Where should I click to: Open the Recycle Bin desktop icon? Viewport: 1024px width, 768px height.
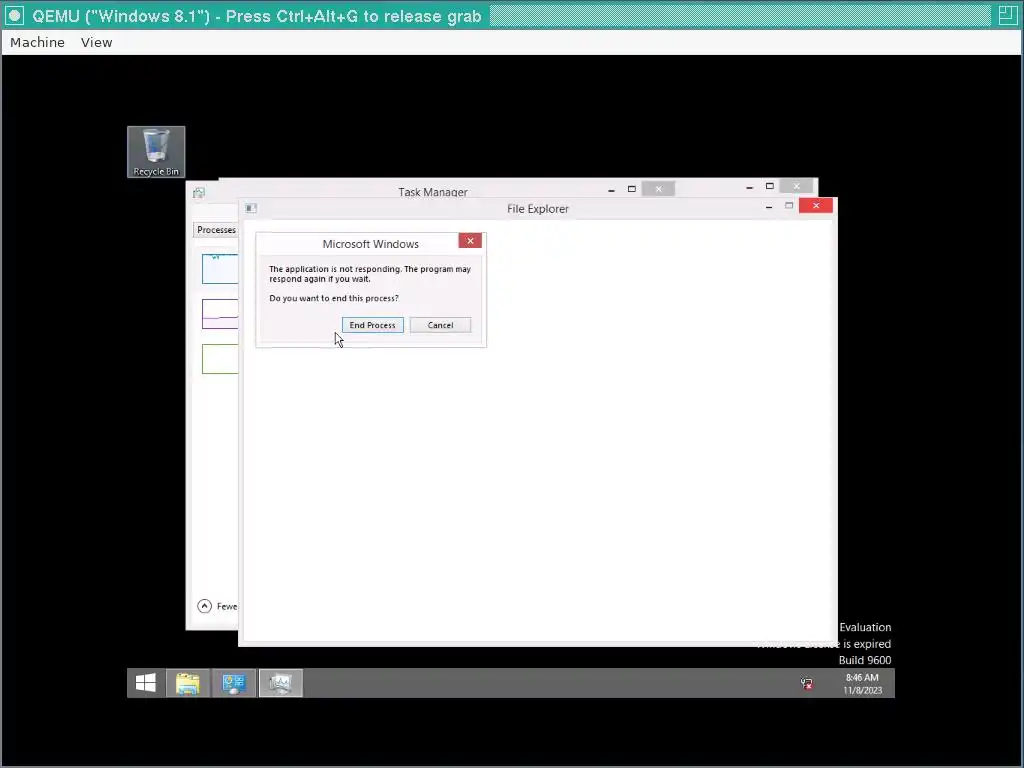pyautogui.click(x=156, y=152)
